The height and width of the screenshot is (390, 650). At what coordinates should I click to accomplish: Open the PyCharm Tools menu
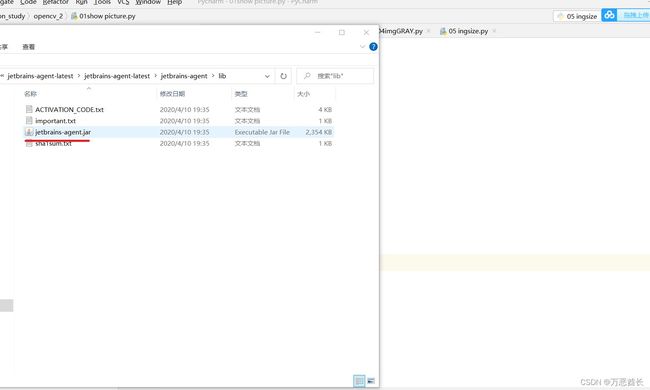(102, 2)
